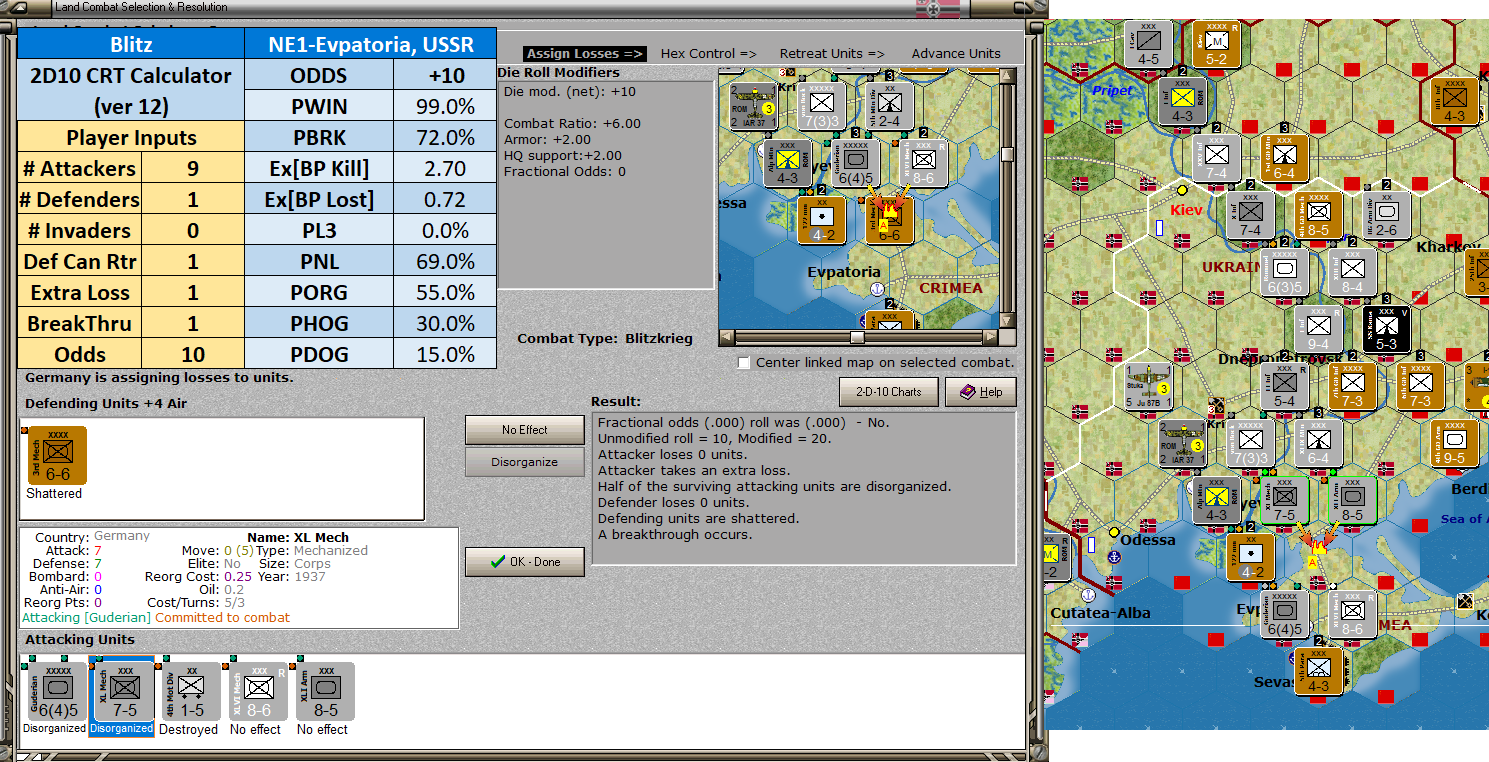
Task: Click the brown 8-5 mech unit near Kiev
Action: [1318, 215]
